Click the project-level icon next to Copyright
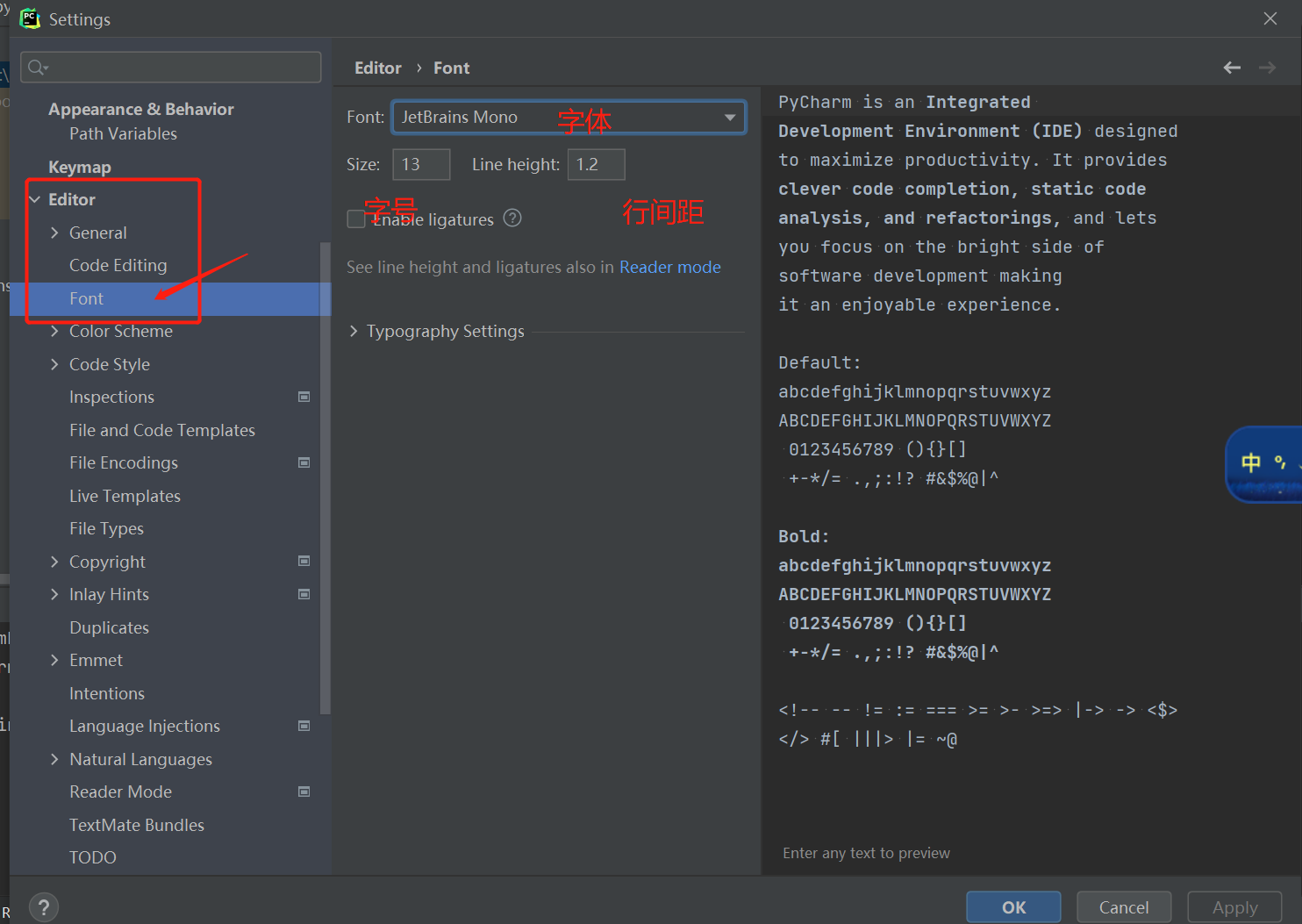The height and width of the screenshot is (924, 1302). pos(304,561)
